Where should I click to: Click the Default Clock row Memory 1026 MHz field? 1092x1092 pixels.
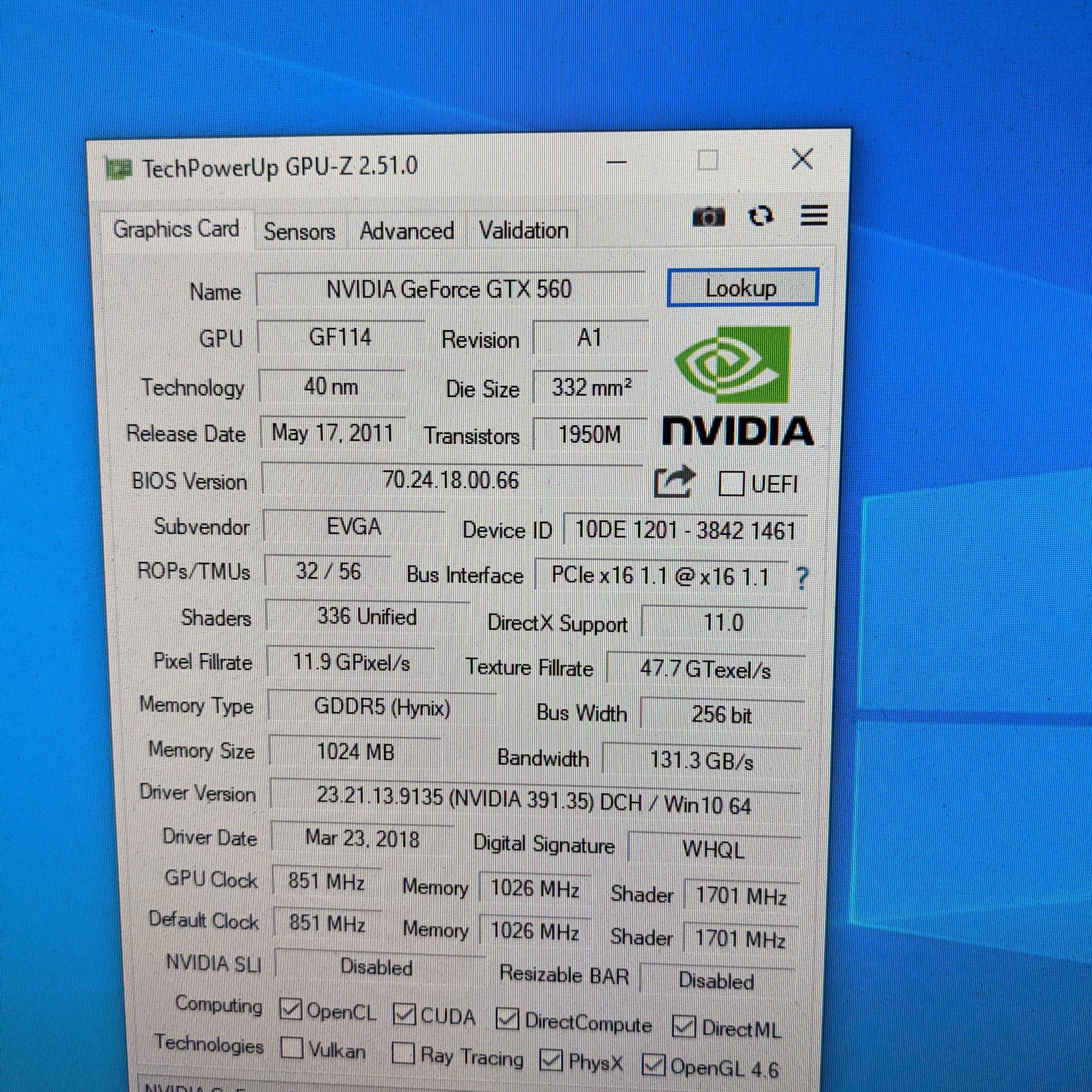click(535, 930)
